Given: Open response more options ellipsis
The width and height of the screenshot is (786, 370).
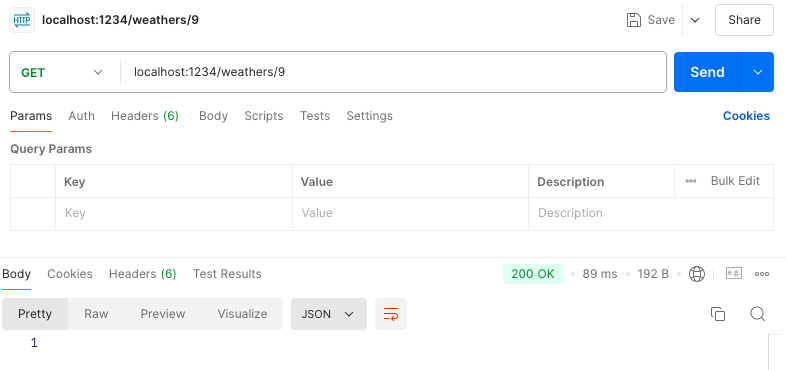Looking at the screenshot, I should pyautogui.click(x=762, y=274).
